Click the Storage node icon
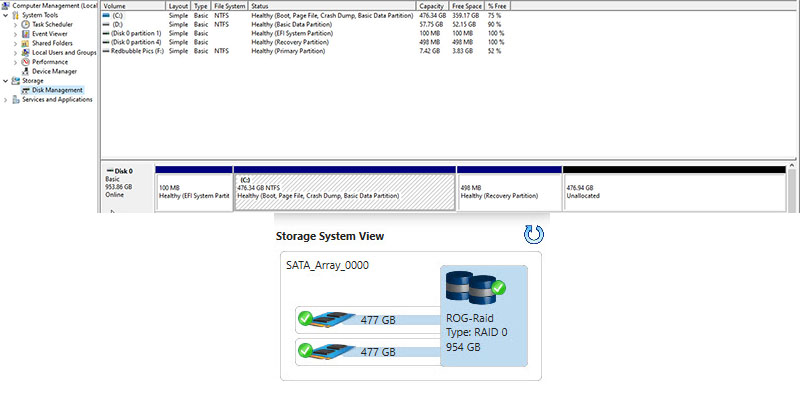 tap(16, 81)
